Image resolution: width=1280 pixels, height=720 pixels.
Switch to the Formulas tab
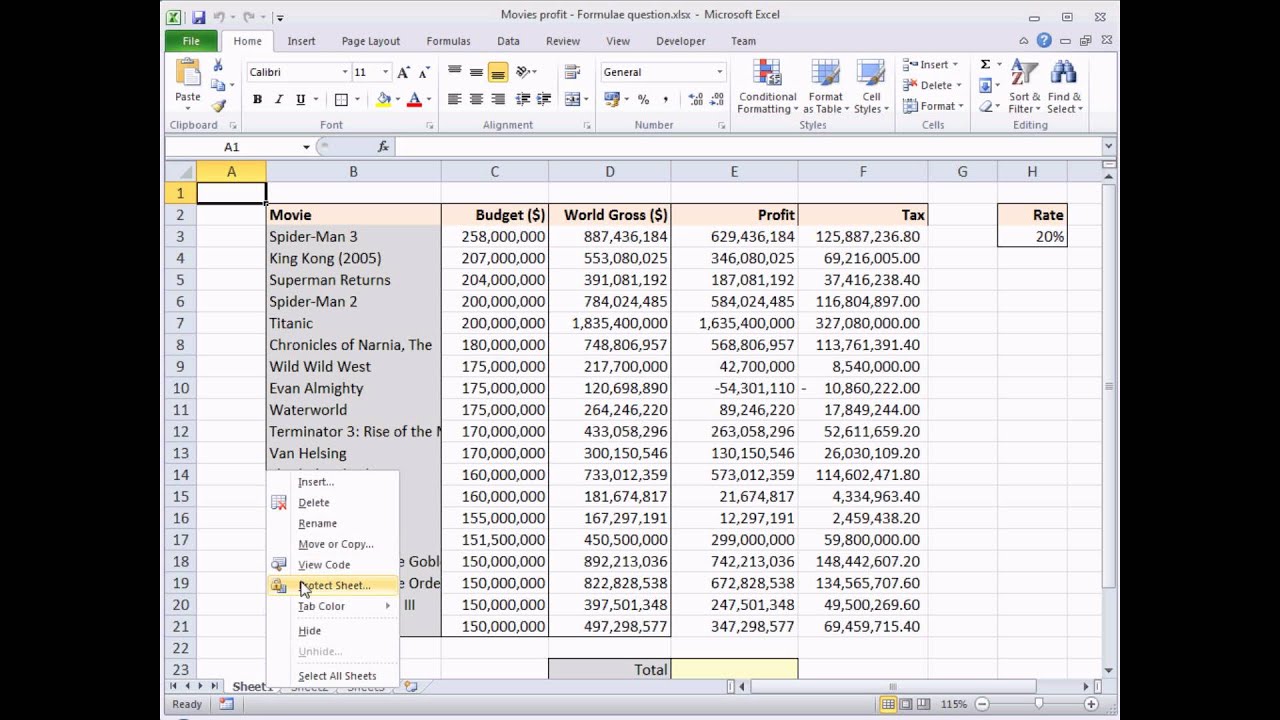point(448,41)
